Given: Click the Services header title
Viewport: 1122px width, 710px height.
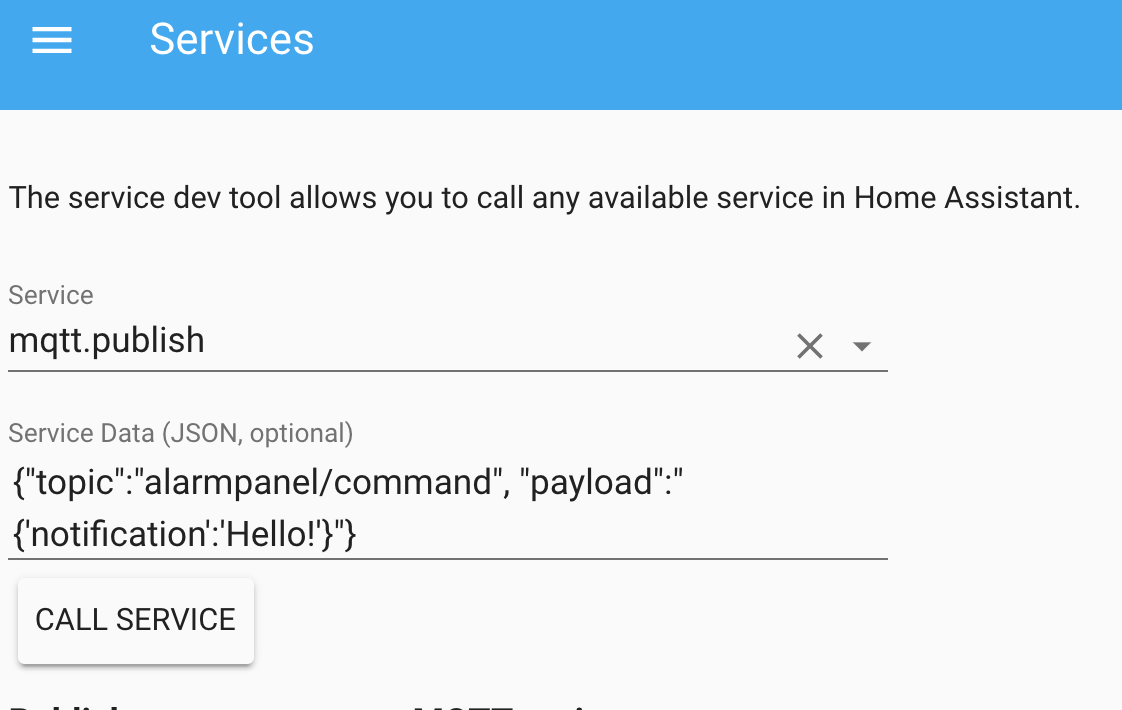Looking at the screenshot, I should tap(232, 40).
